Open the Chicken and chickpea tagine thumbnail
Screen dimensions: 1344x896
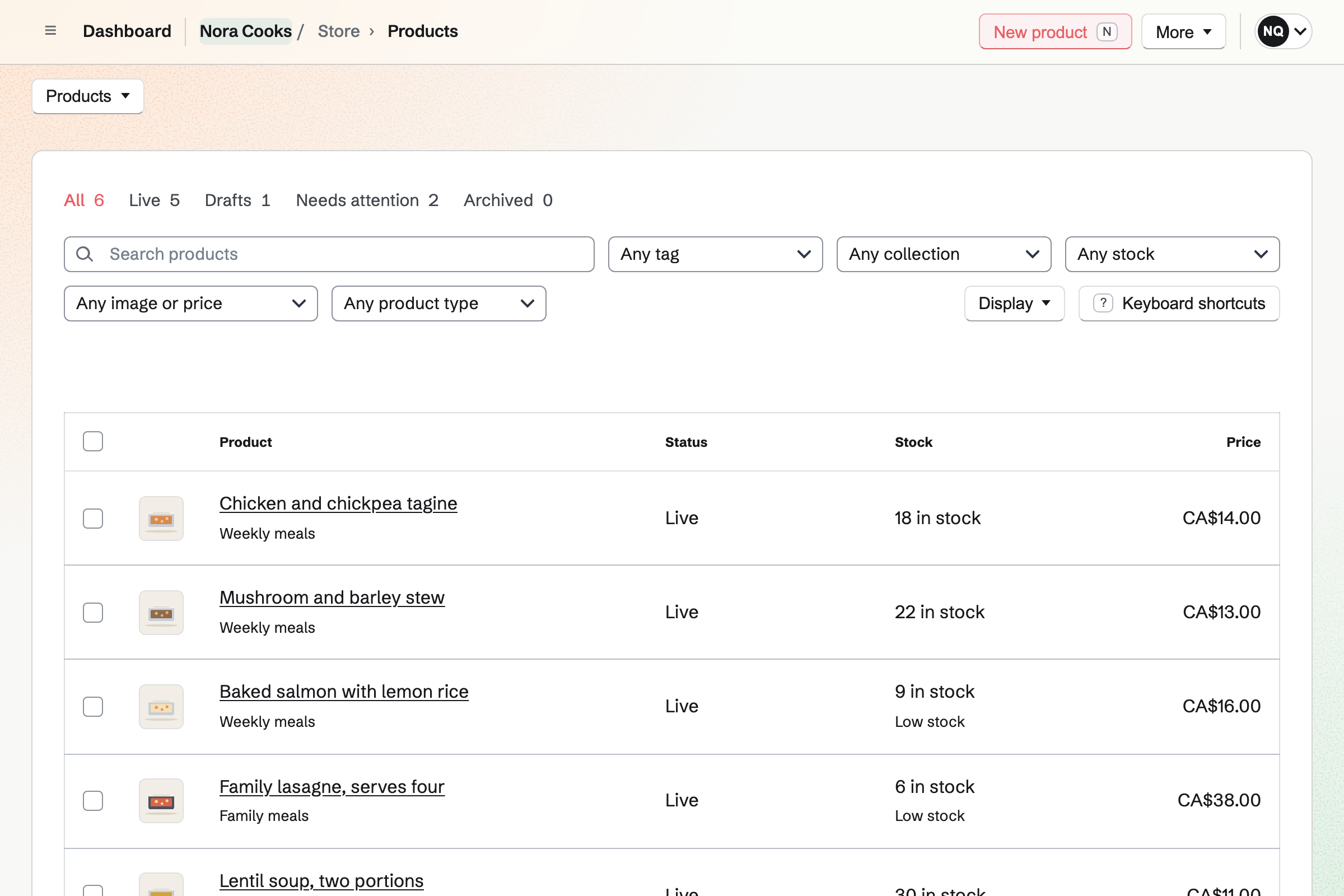pyautogui.click(x=161, y=519)
